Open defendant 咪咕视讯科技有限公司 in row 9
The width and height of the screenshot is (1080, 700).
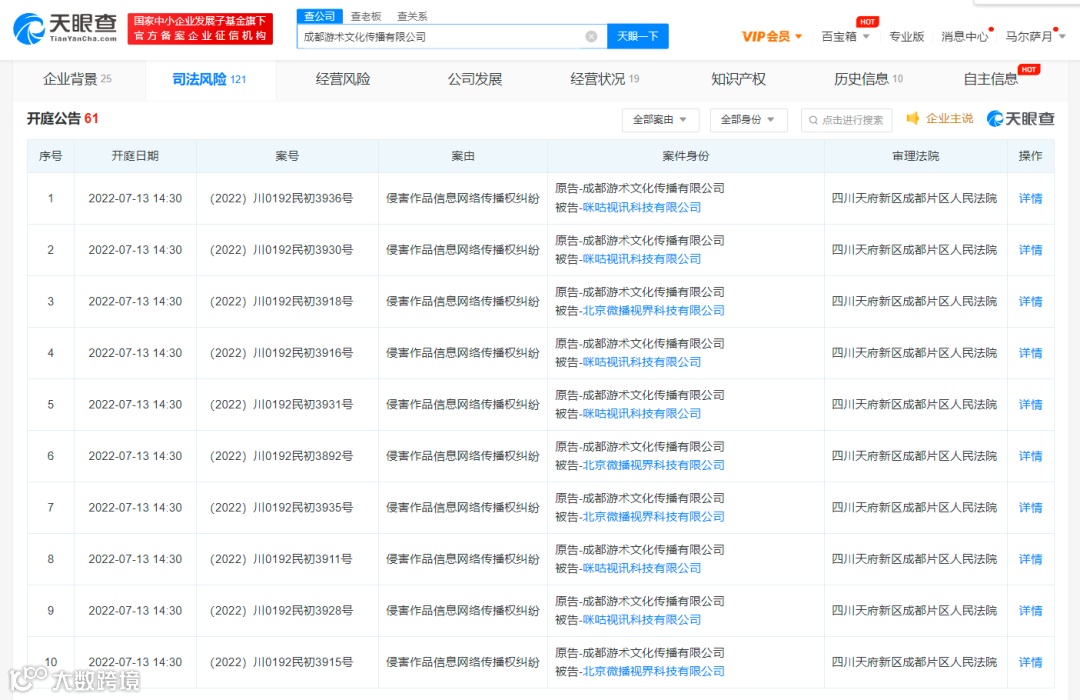pyautogui.click(x=642, y=620)
